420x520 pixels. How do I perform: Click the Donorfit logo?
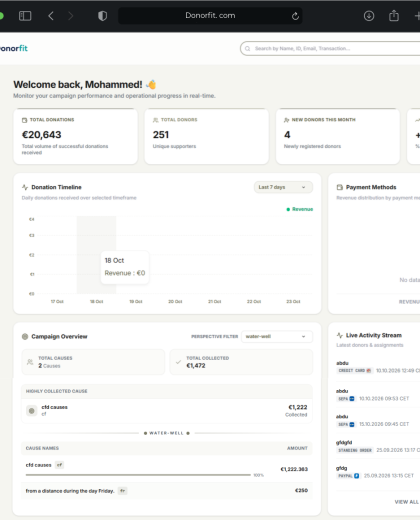click(14, 48)
